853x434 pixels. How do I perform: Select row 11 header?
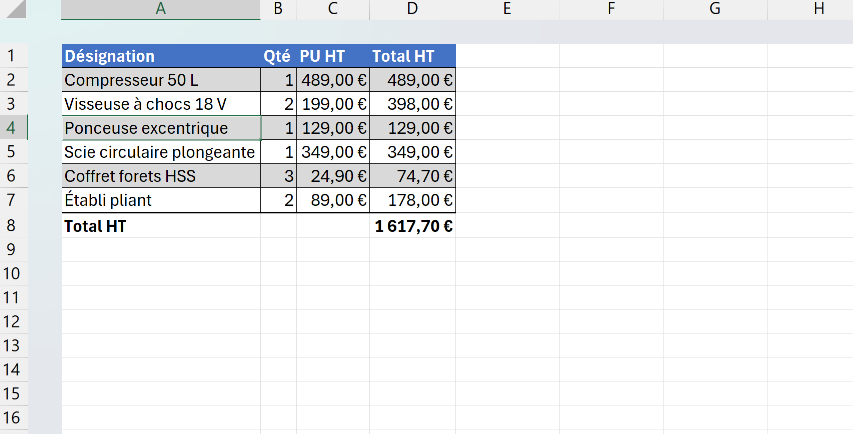tap(14, 297)
